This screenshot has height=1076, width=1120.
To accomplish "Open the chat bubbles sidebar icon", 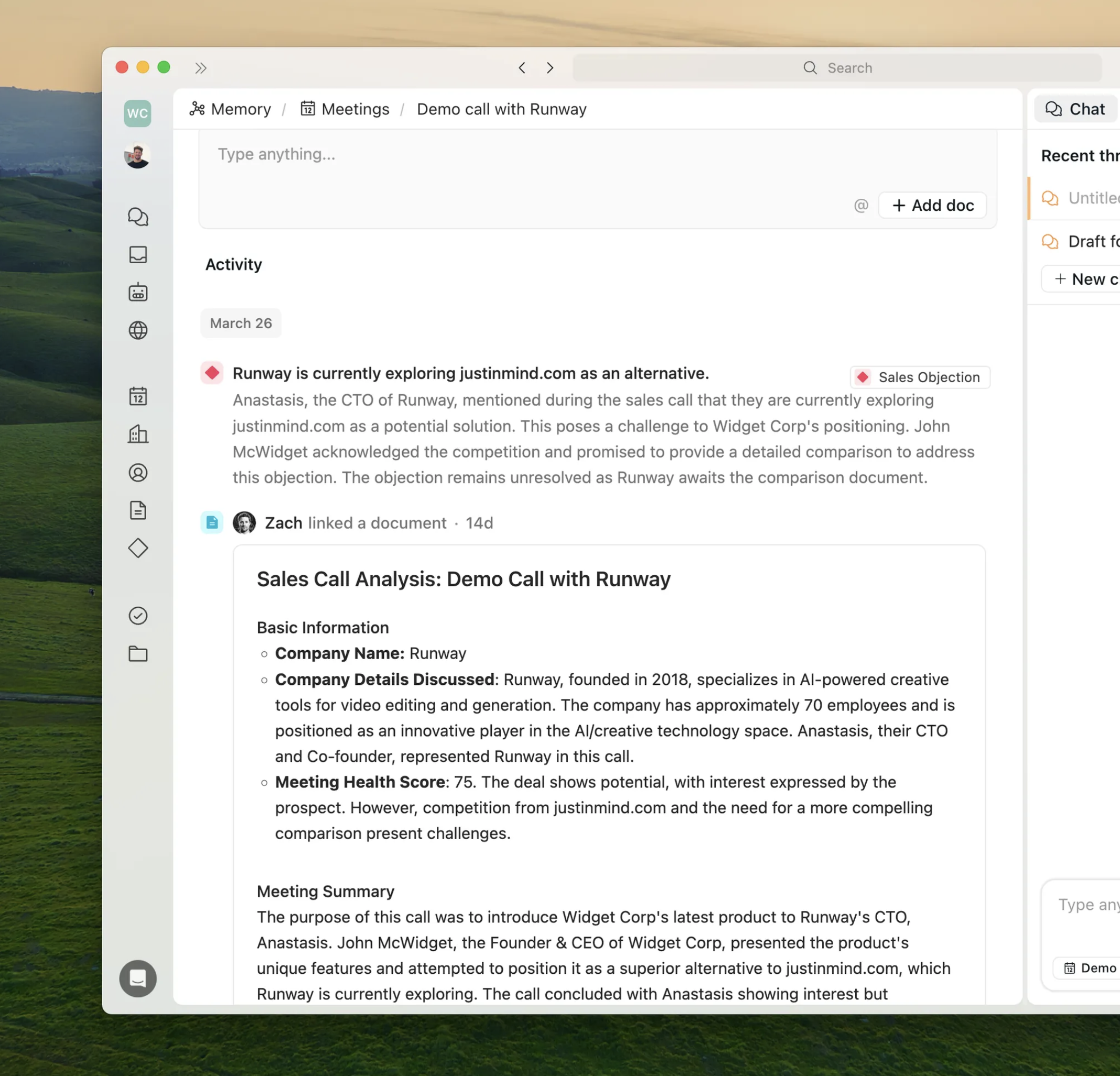I will coord(138,217).
